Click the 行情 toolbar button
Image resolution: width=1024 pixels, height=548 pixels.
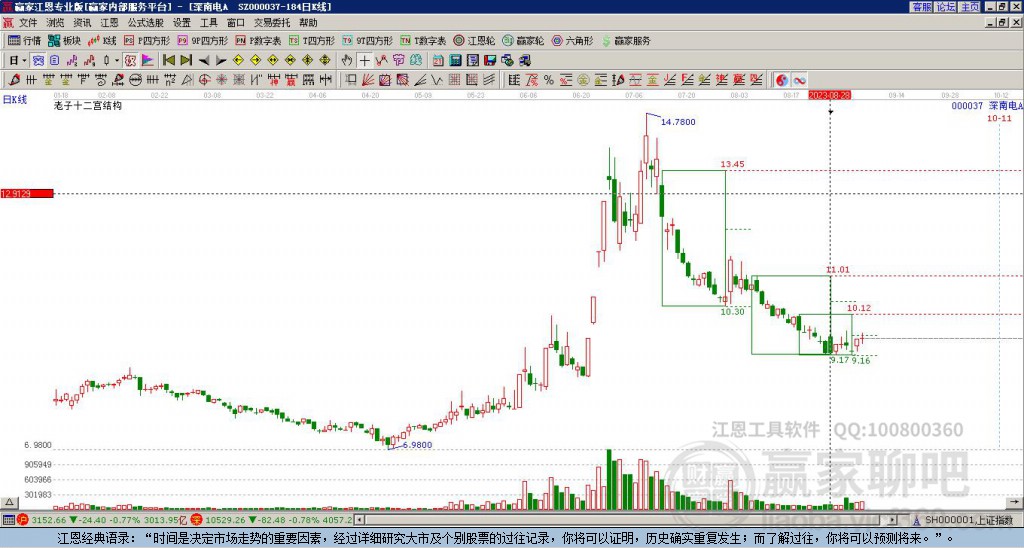[x=25, y=40]
